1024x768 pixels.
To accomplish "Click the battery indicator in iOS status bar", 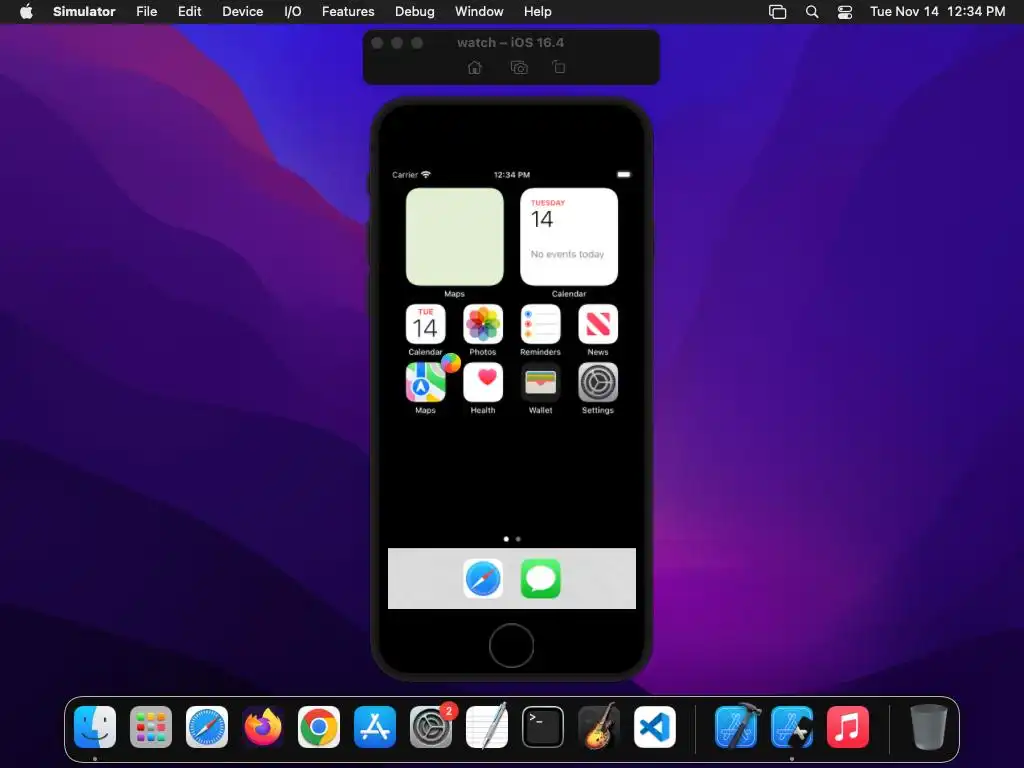I will coord(624,174).
